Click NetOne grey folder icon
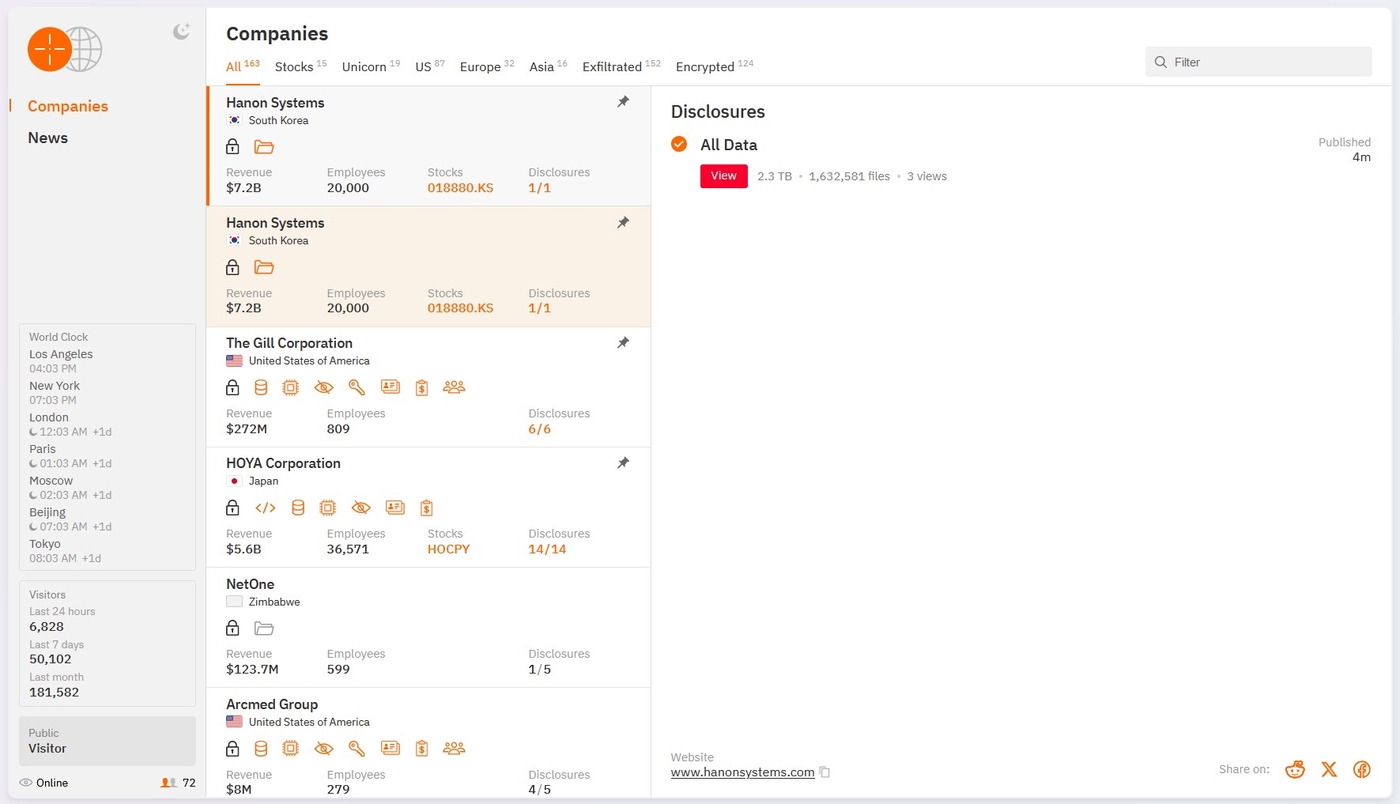 pyautogui.click(x=264, y=628)
